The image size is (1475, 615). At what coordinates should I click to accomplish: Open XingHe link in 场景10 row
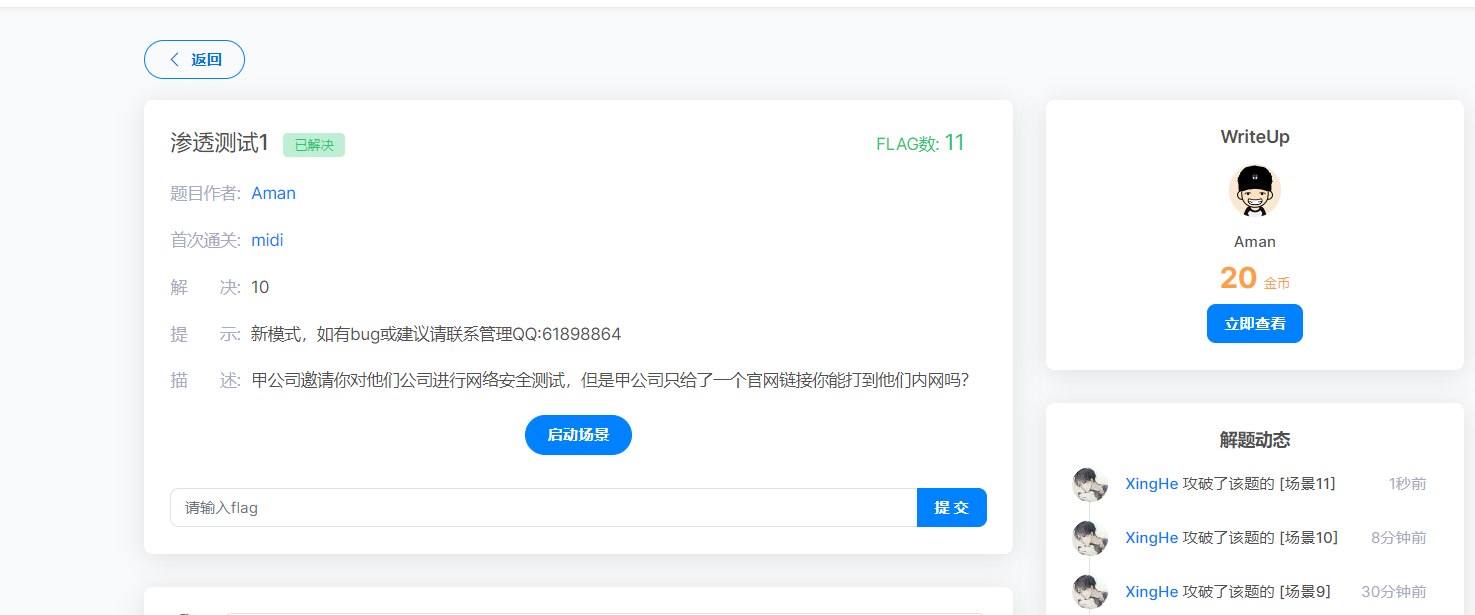click(x=1151, y=538)
